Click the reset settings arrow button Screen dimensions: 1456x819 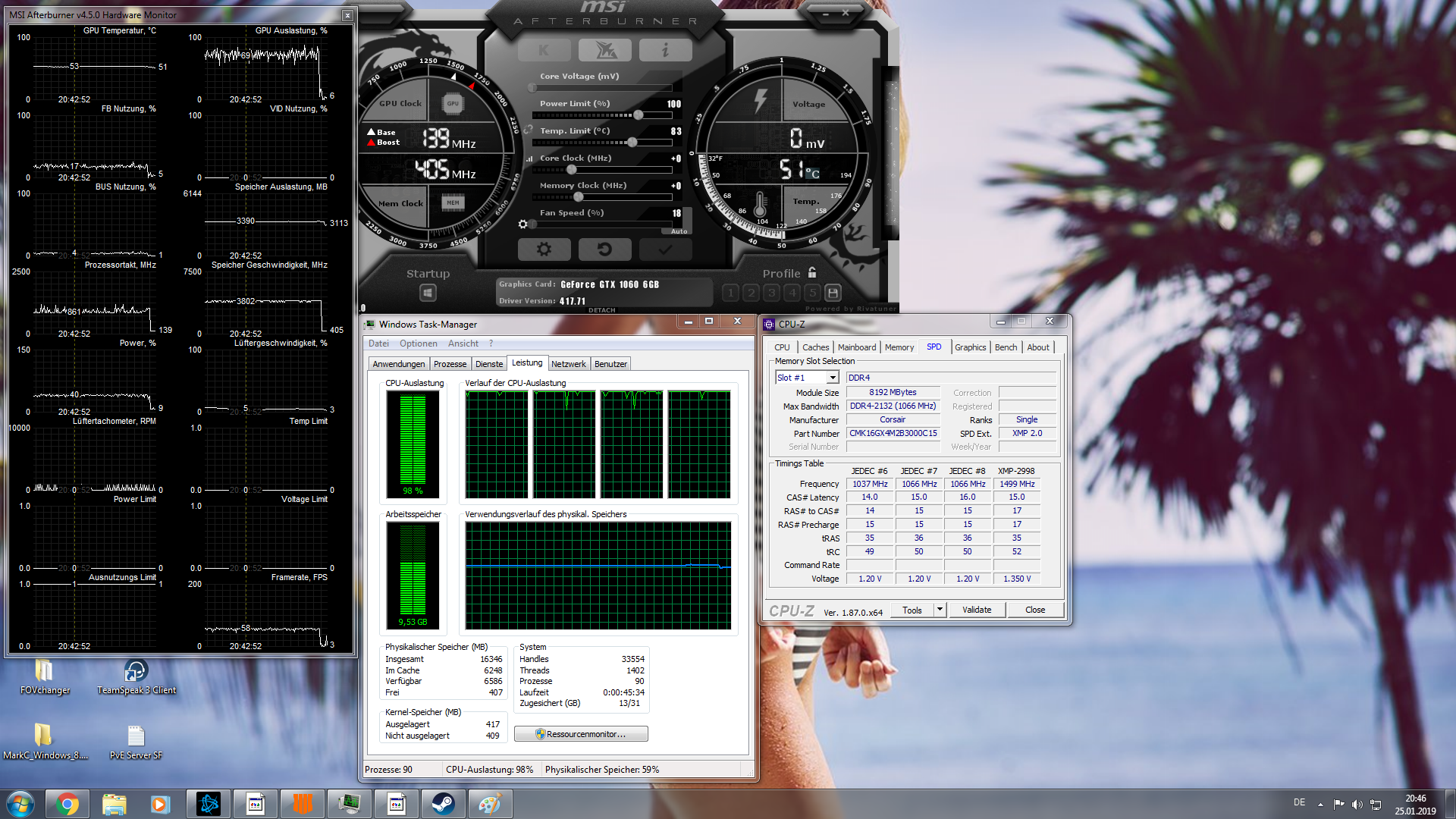pyautogui.click(x=604, y=249)
